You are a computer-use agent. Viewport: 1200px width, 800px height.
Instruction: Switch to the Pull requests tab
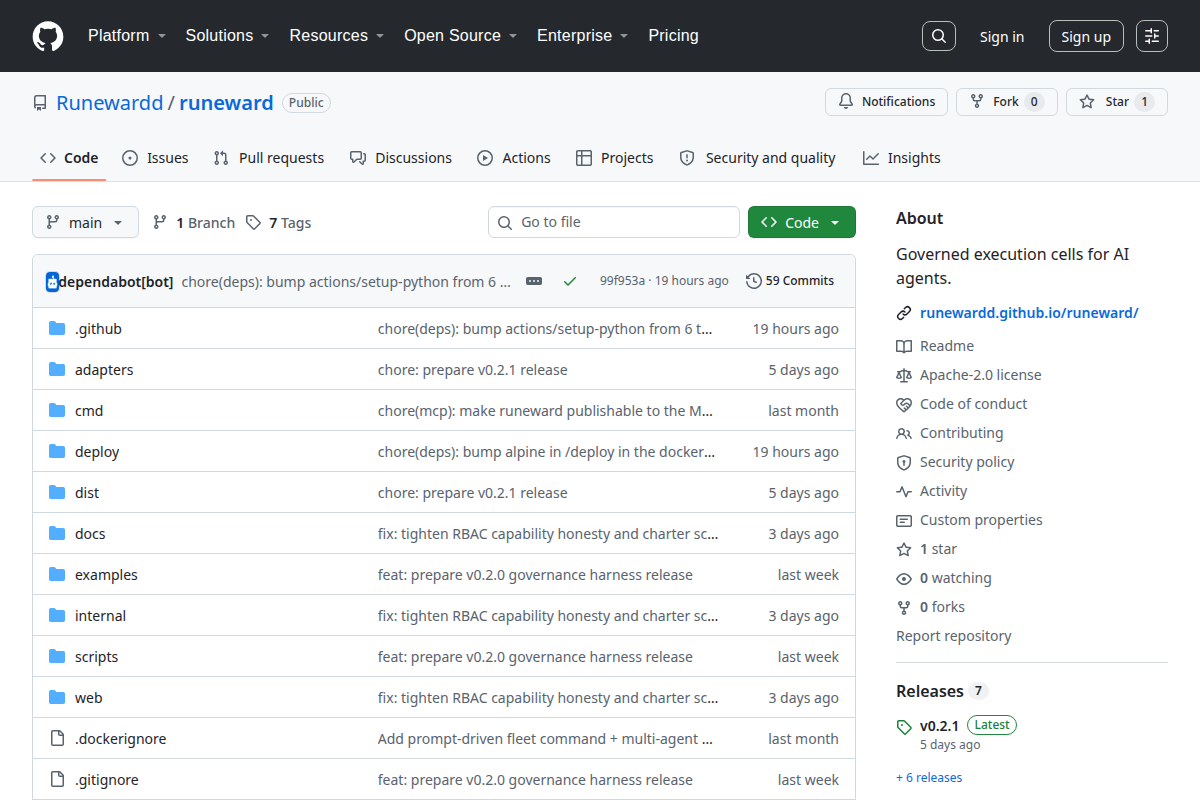coord(269,158)
